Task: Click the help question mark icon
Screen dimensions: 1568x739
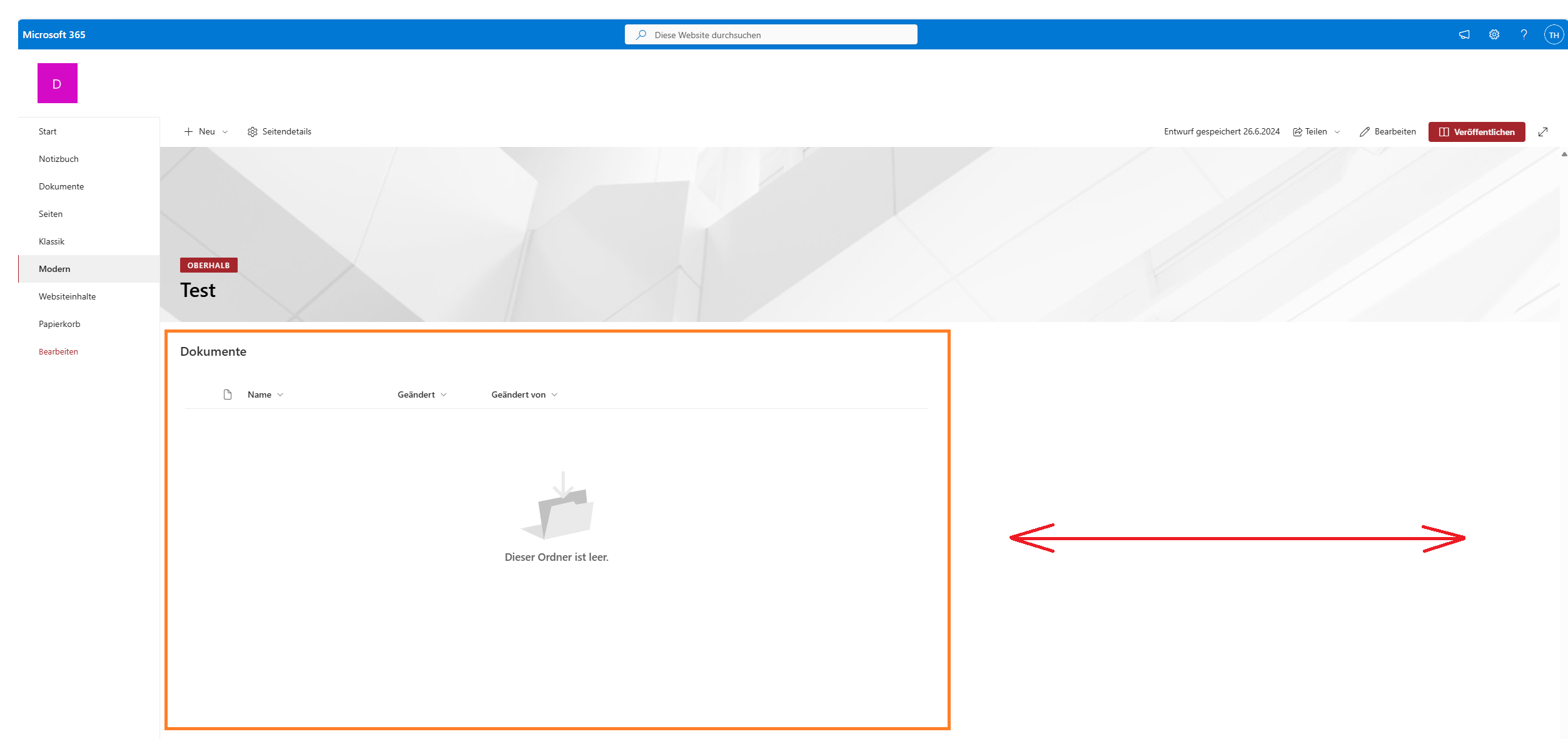Action: tap(1524, 35)
